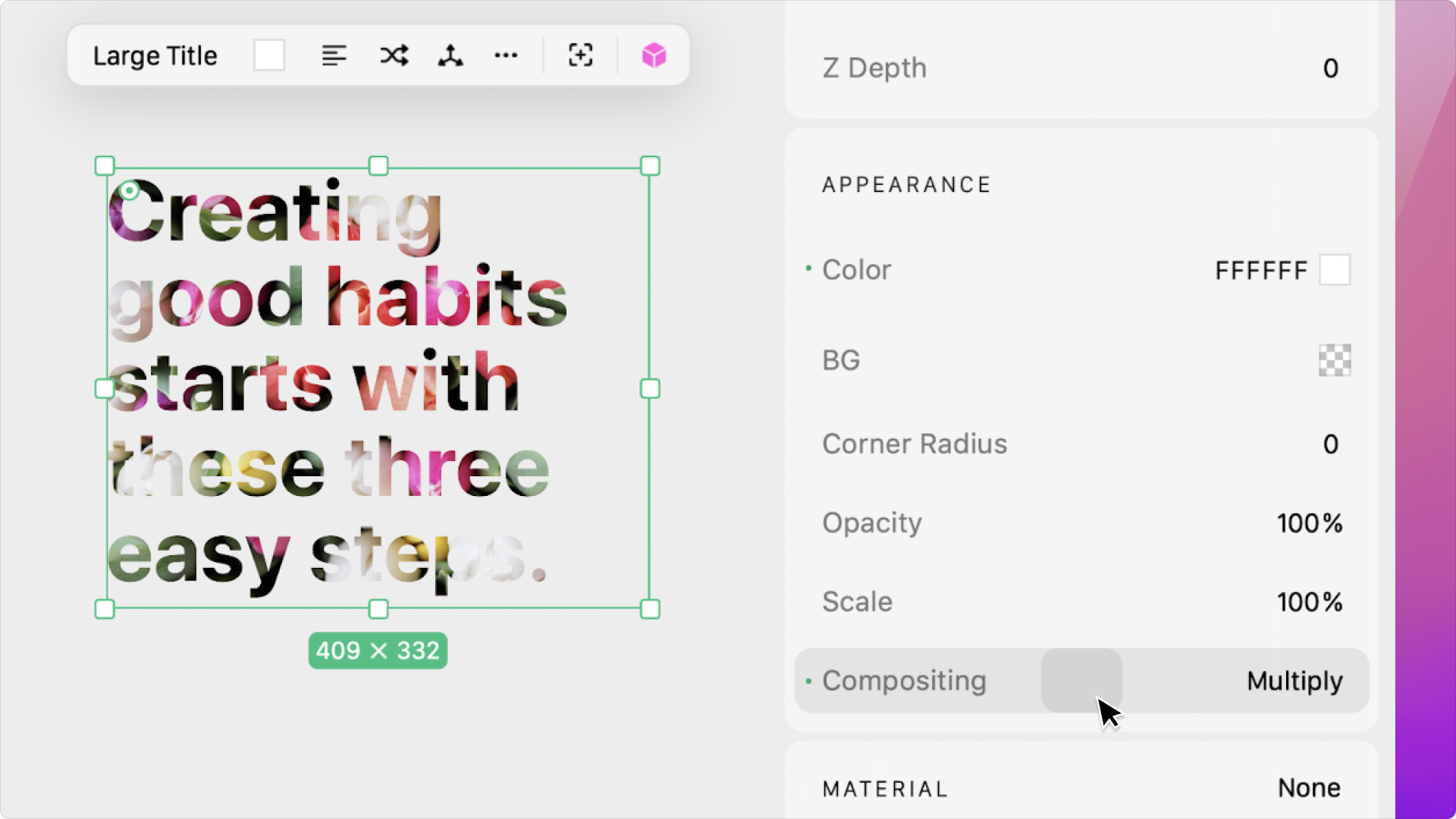
Task: Click the text alignment icon in toolbar
Action: coord(334,55)
